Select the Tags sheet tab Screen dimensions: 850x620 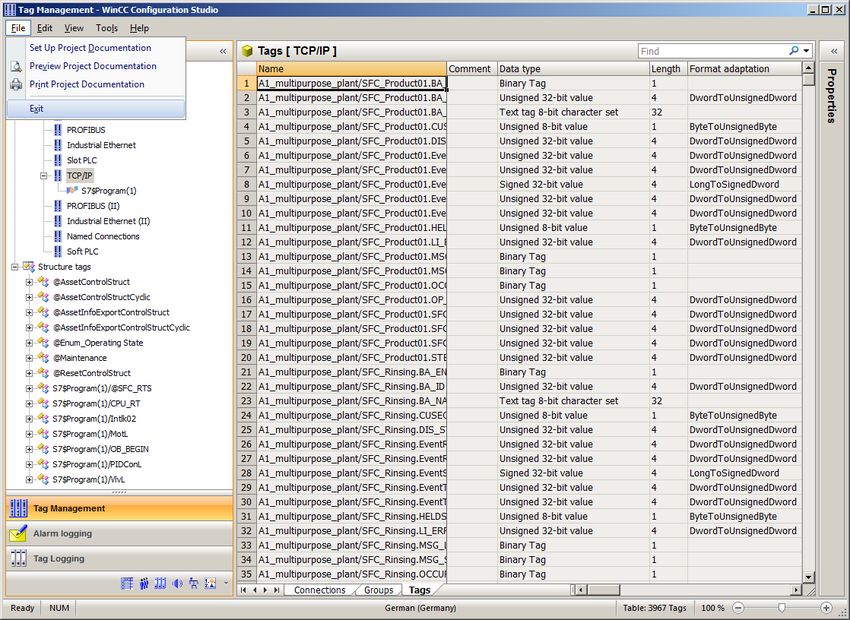[x=420, y=590]
